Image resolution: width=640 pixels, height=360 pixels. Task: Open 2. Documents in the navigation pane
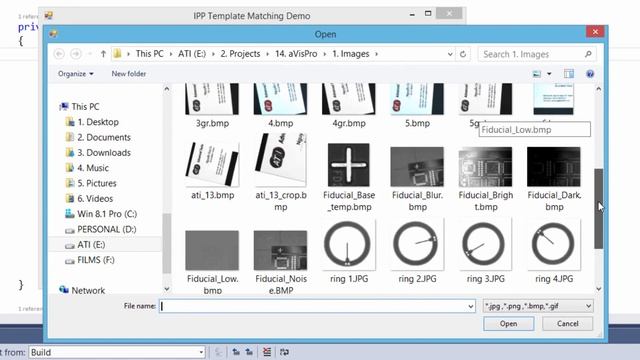click(104, 138)
